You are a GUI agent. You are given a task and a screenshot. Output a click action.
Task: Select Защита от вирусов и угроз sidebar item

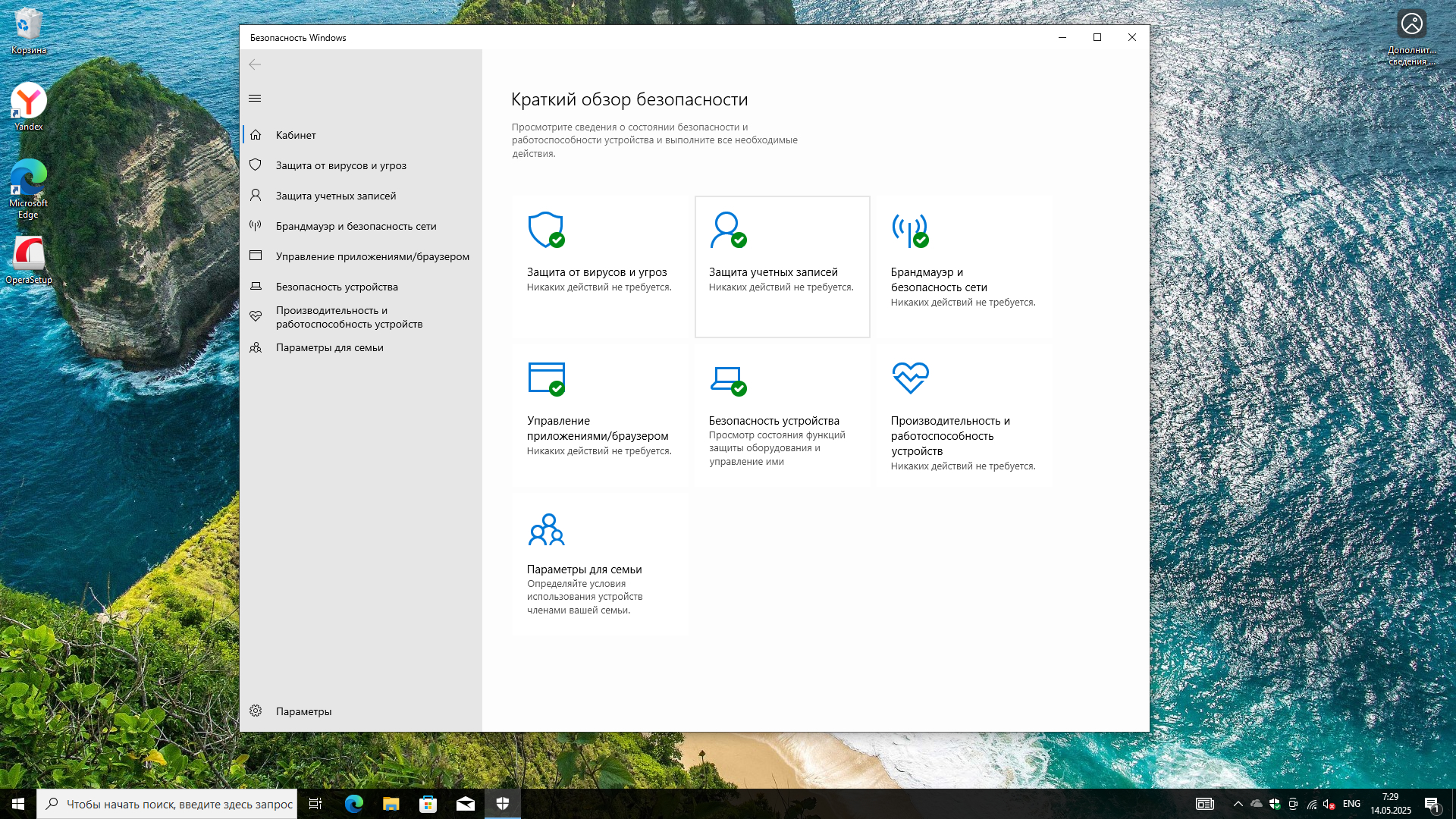point(340,165)
